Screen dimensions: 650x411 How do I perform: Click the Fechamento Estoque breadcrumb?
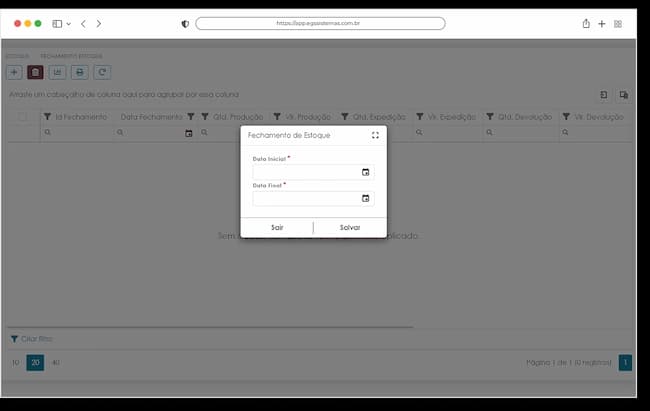71,56
